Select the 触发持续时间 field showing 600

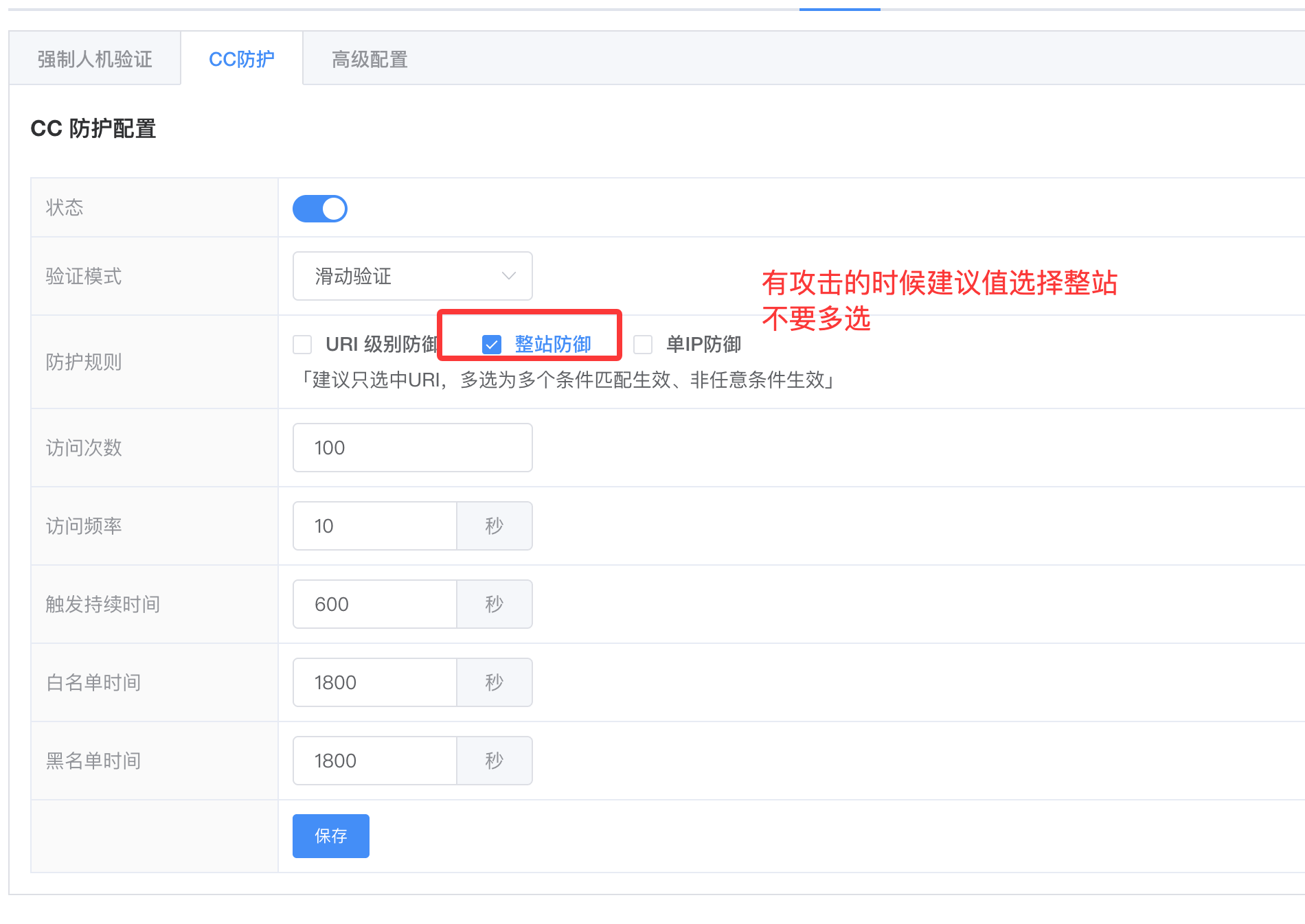click(375, 604)
